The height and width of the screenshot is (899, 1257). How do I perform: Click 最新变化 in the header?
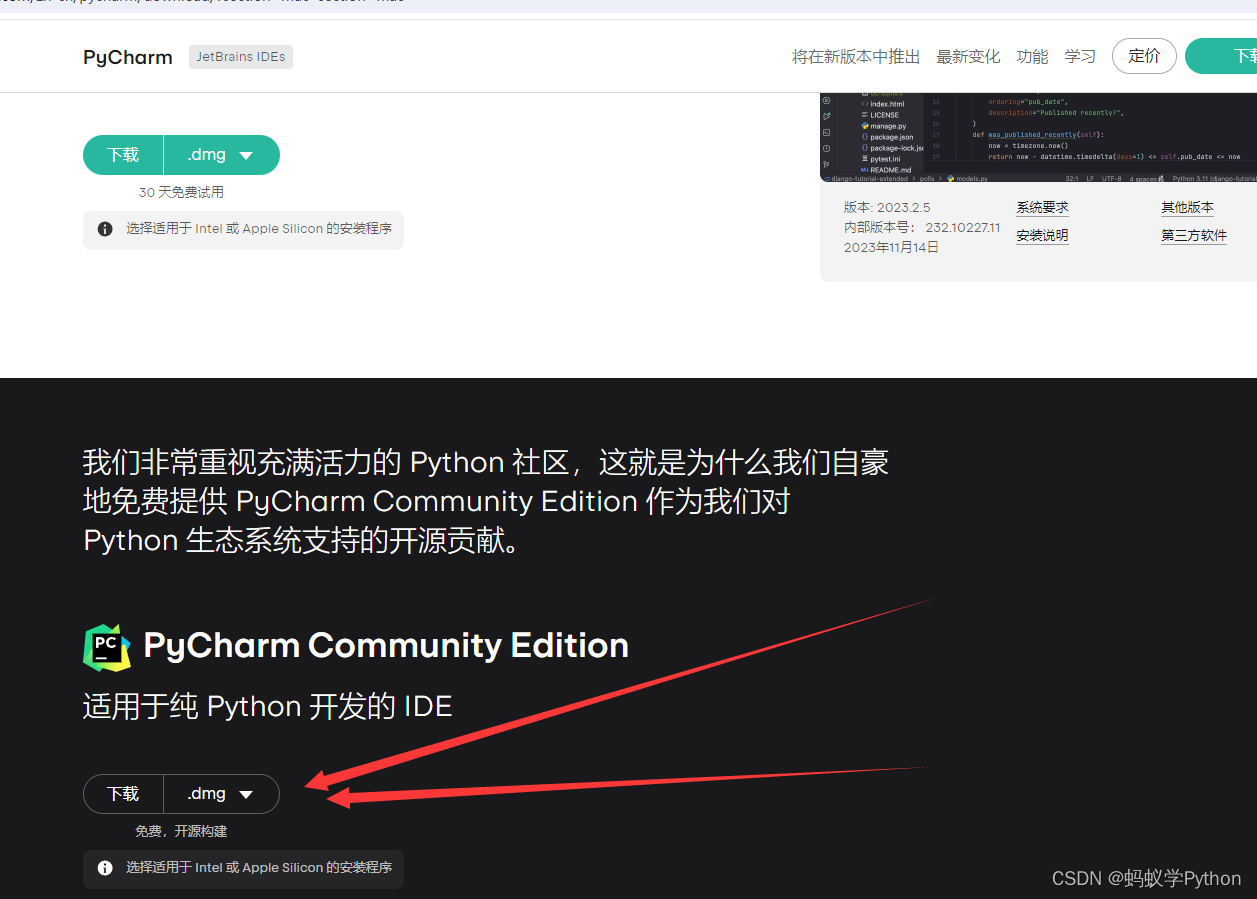[x=968, y=56]
